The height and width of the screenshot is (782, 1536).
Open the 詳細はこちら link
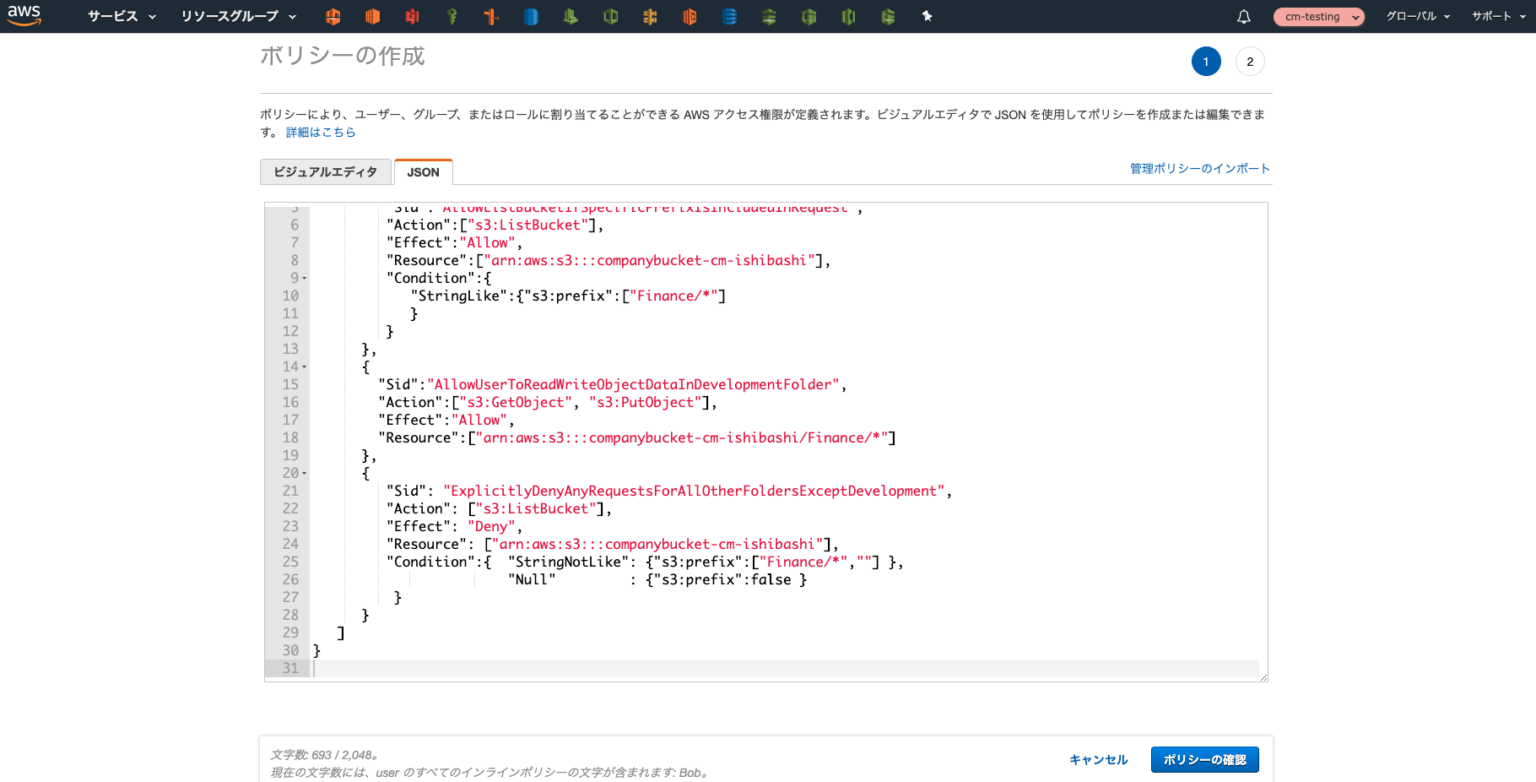click(x=321, y=131)
